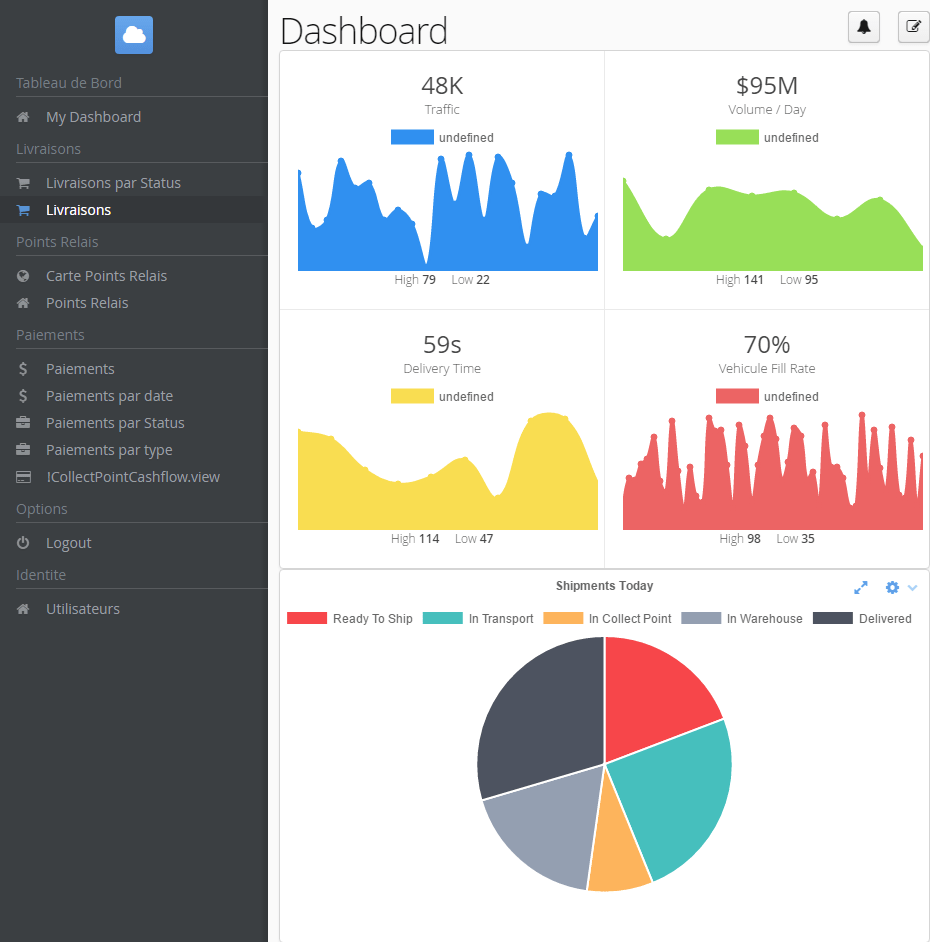
Task: Click Logout in the sidebar
Action: (x=68, y=543)
